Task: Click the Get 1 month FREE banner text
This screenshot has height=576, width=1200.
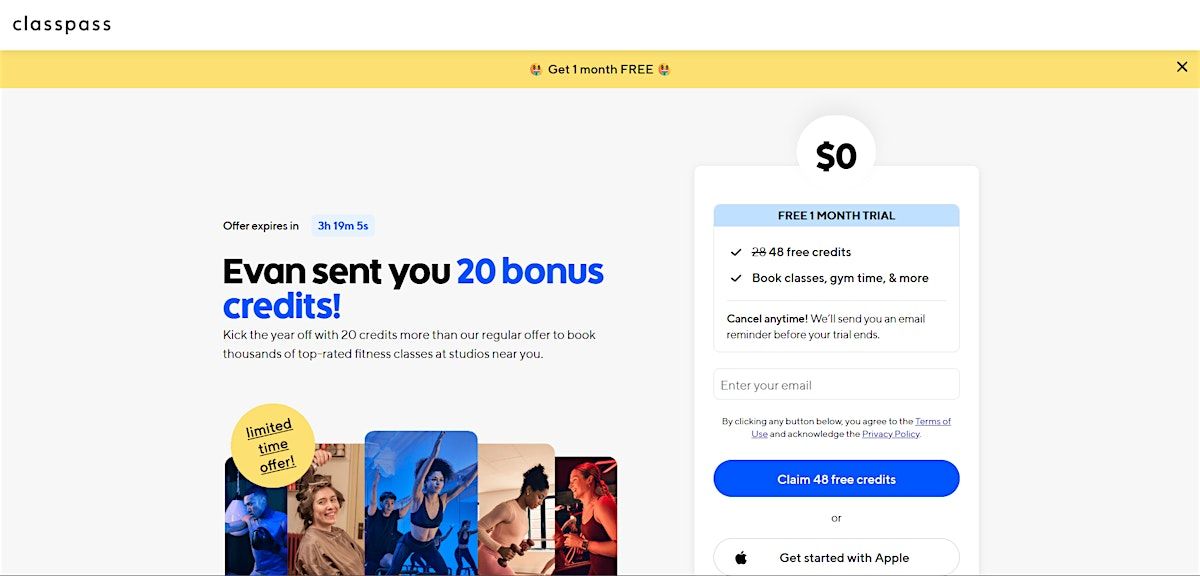Action: (x=600, y=70)
